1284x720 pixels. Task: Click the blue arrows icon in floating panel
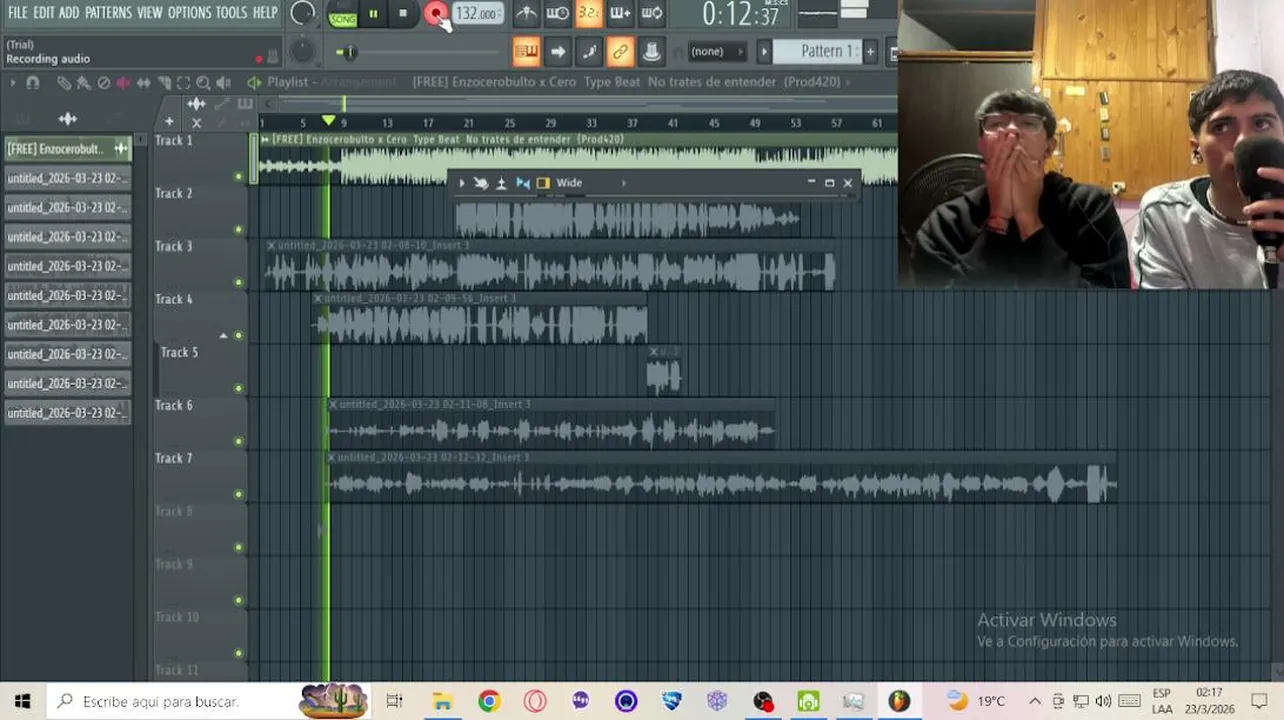tap(522, 183)
